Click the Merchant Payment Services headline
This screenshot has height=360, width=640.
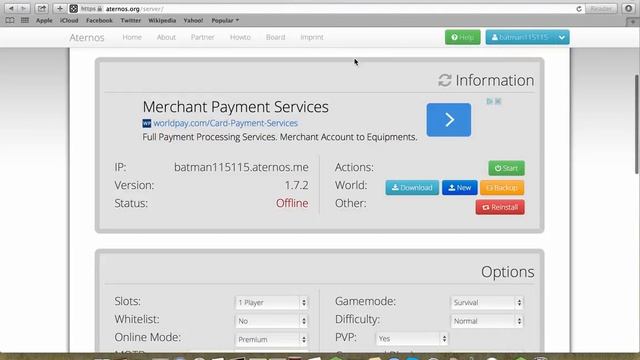[236, 107]
